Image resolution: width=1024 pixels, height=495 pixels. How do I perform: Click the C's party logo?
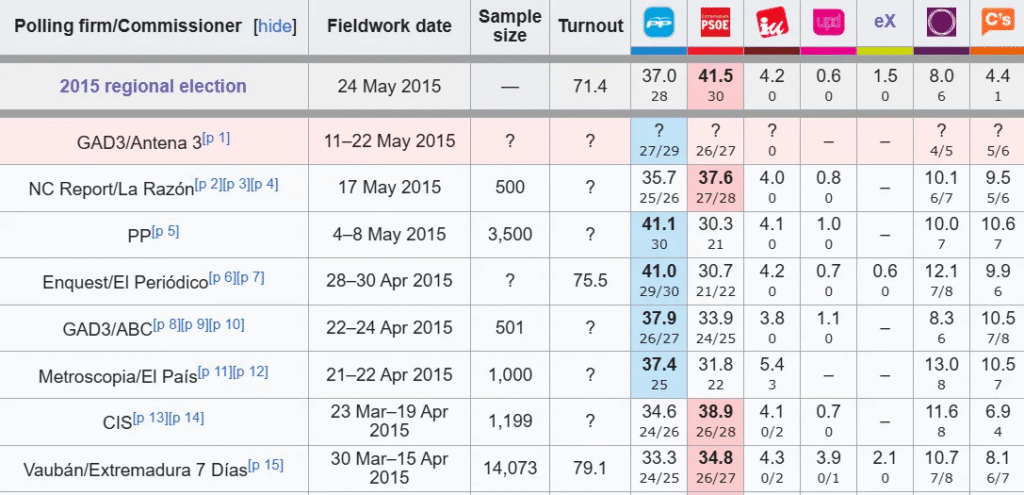click(996, 20)
